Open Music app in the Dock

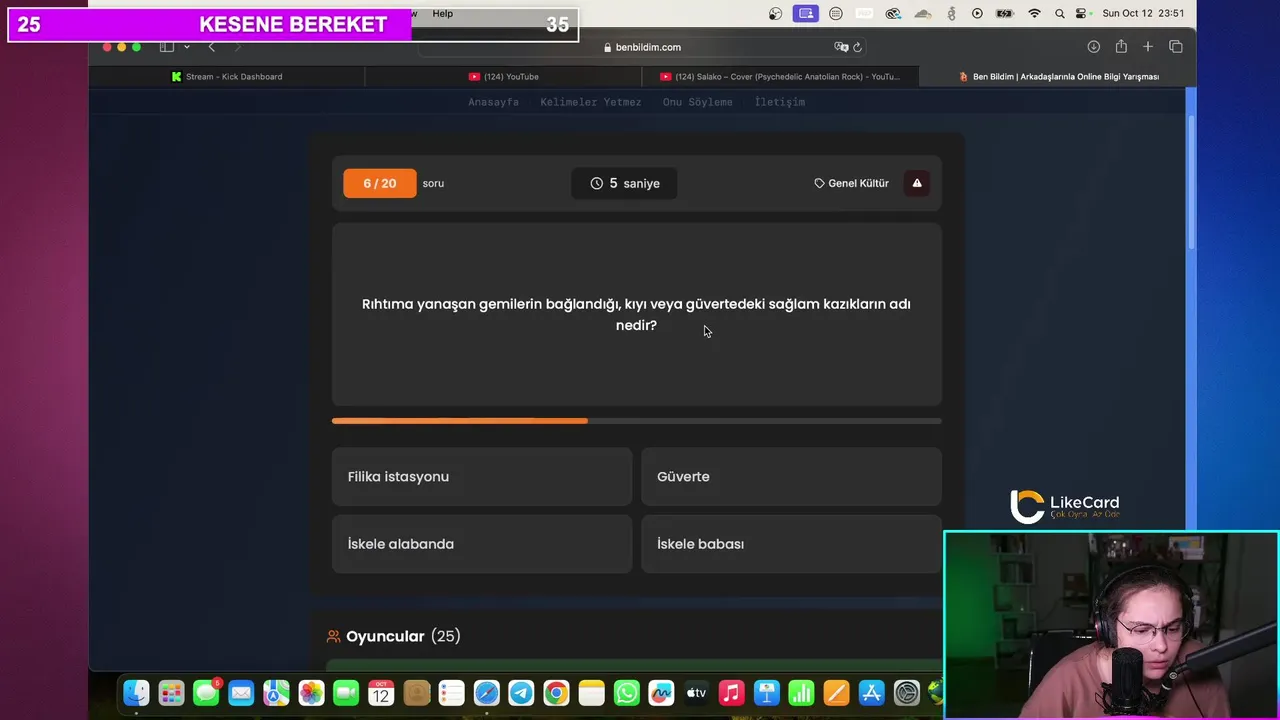[731, 693]
